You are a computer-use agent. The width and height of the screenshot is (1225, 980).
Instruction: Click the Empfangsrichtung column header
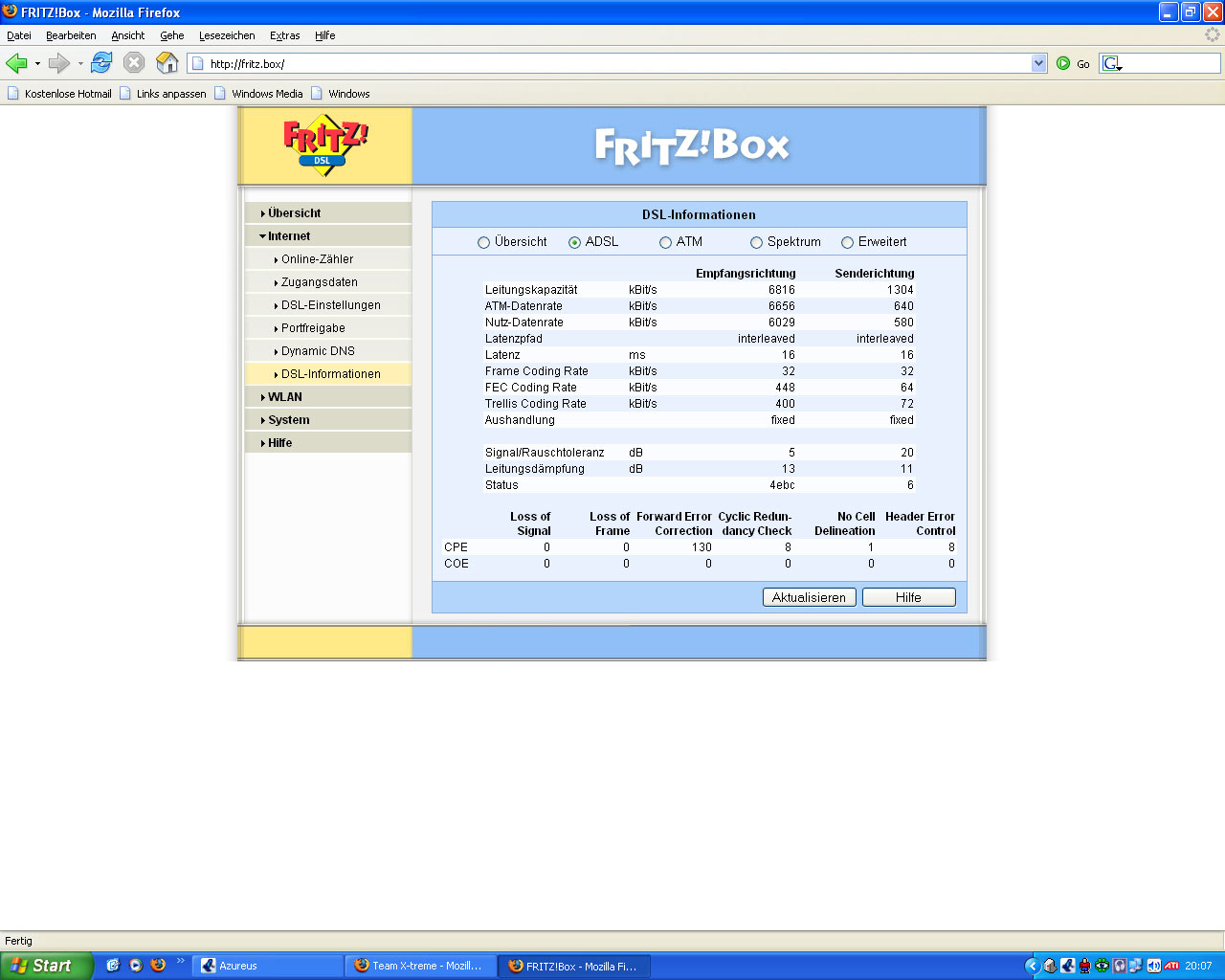pyautogui.click(x=746, y=274)
